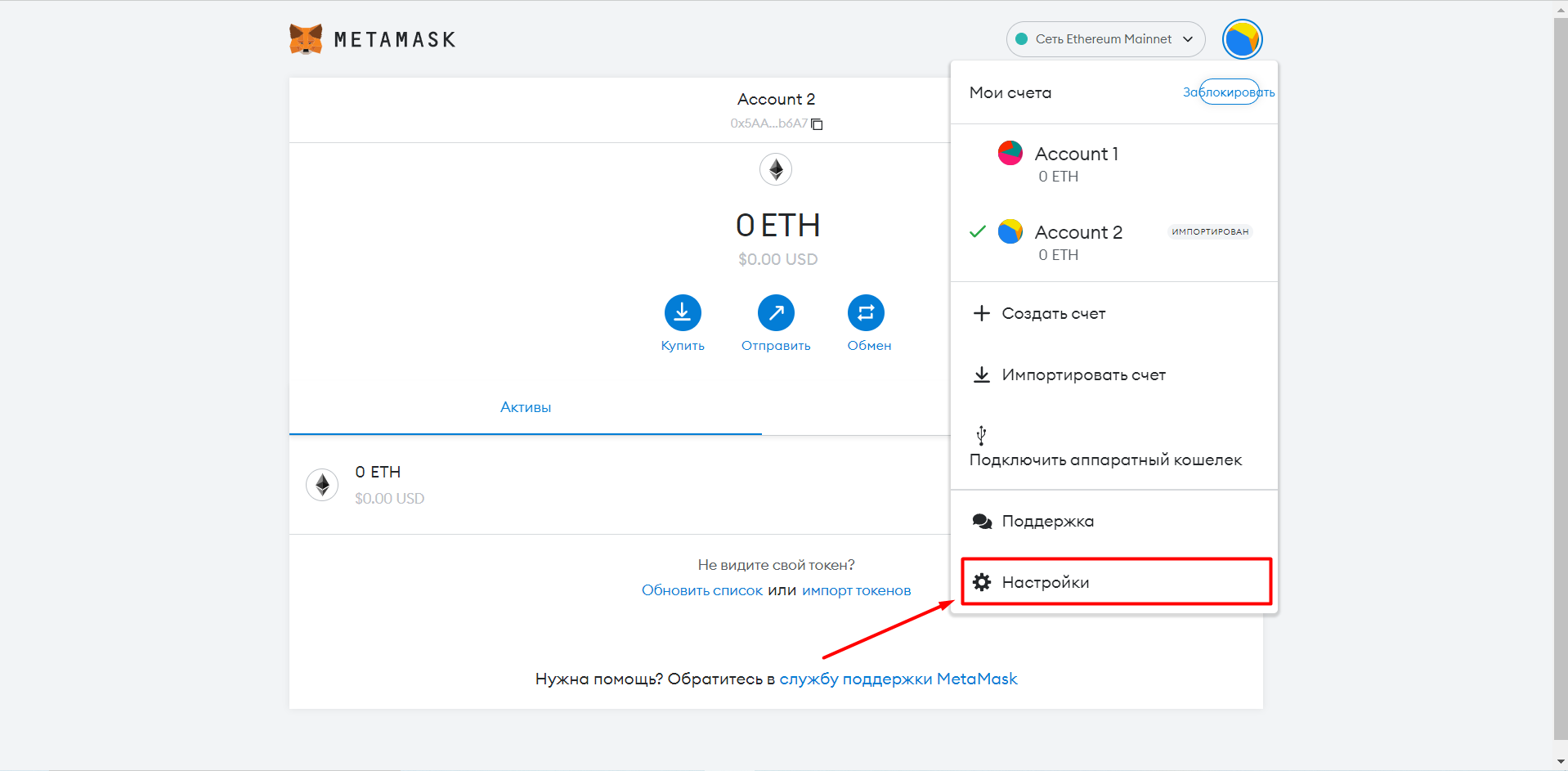This screenshot has width=1568, height=771.
Task: Click the 0x5AA...b6A7 address text
Action: click(768, 123)
